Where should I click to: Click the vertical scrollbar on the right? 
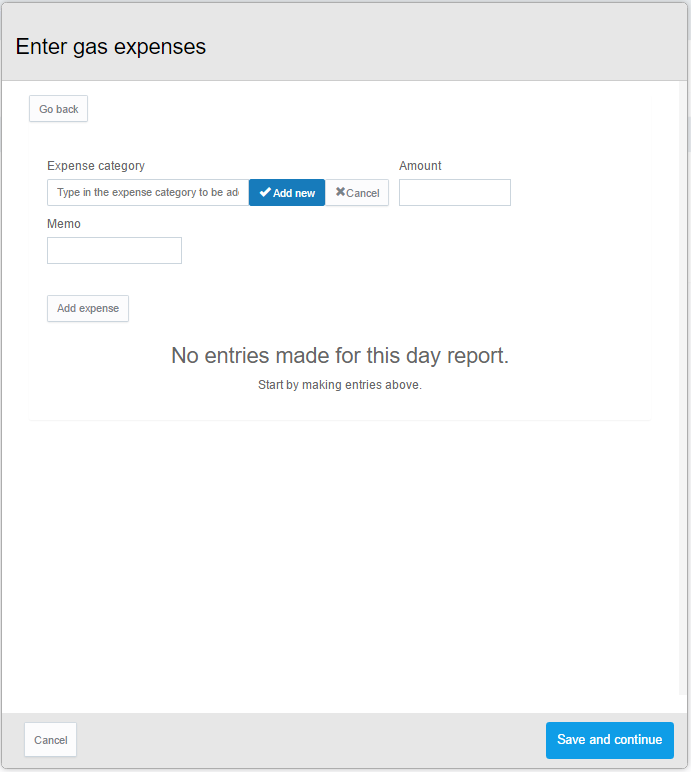[x=684, y=400]
